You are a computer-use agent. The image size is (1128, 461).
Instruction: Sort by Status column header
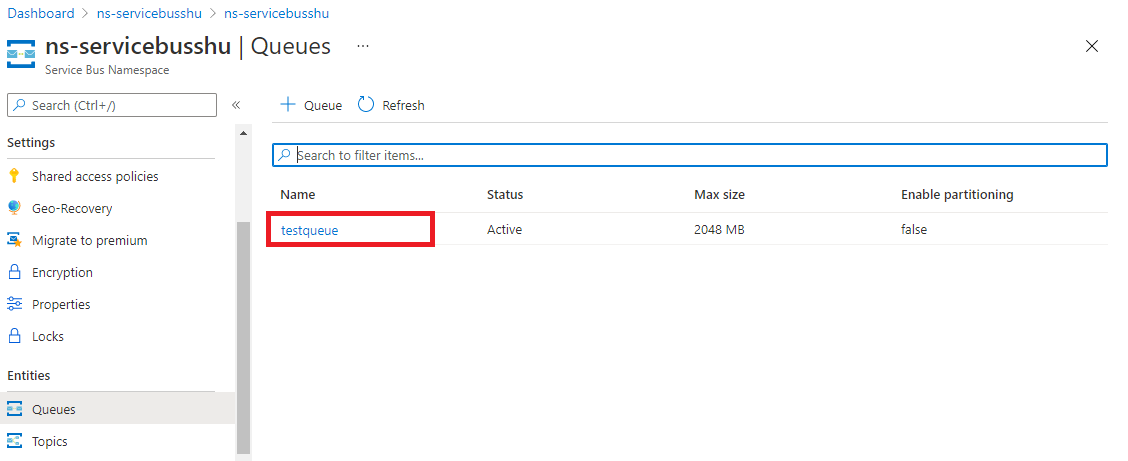point(505,194)
